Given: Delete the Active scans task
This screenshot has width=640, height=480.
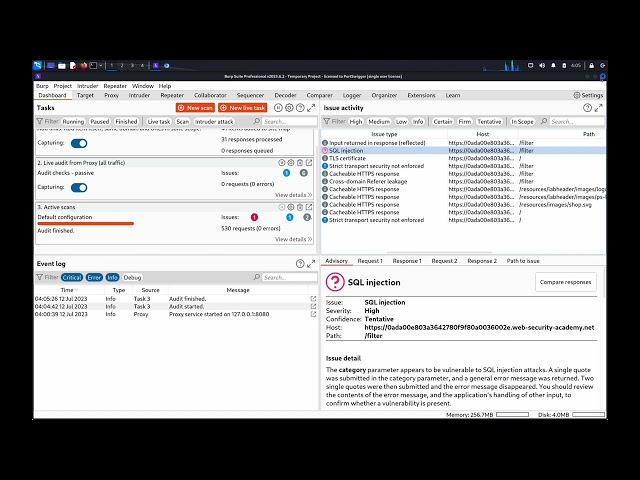Looking at the screenshot, I should 300,207.
